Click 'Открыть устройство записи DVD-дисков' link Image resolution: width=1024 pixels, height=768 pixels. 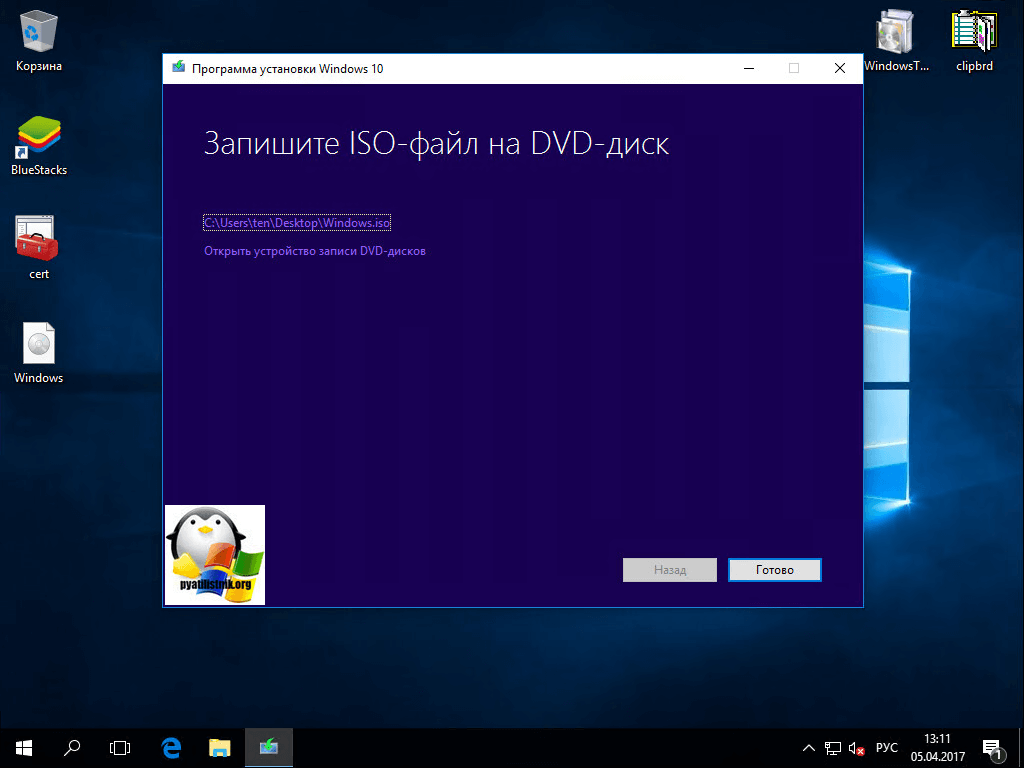[x=315, y=251]
